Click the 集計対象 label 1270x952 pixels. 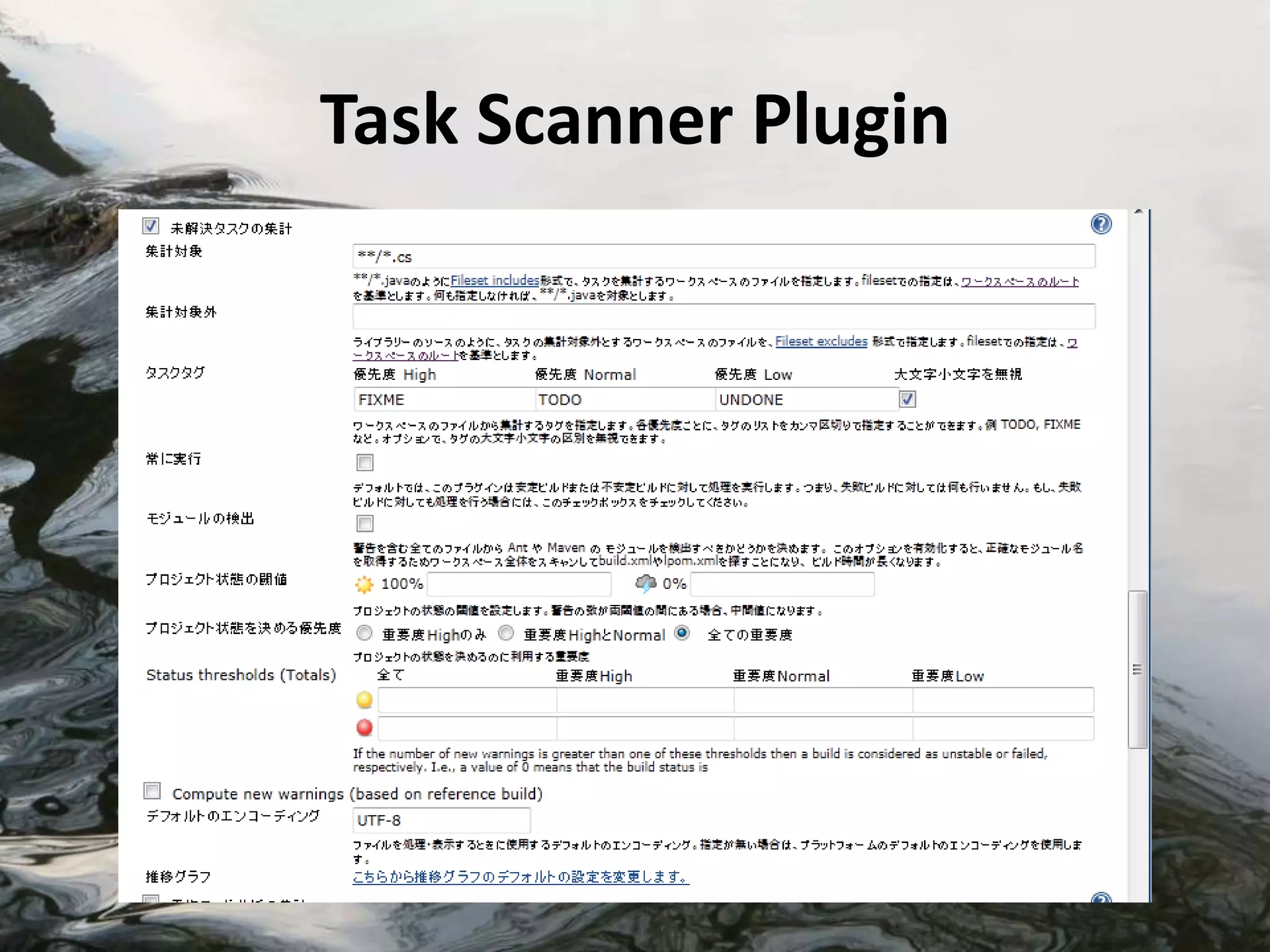click(174, 251)
